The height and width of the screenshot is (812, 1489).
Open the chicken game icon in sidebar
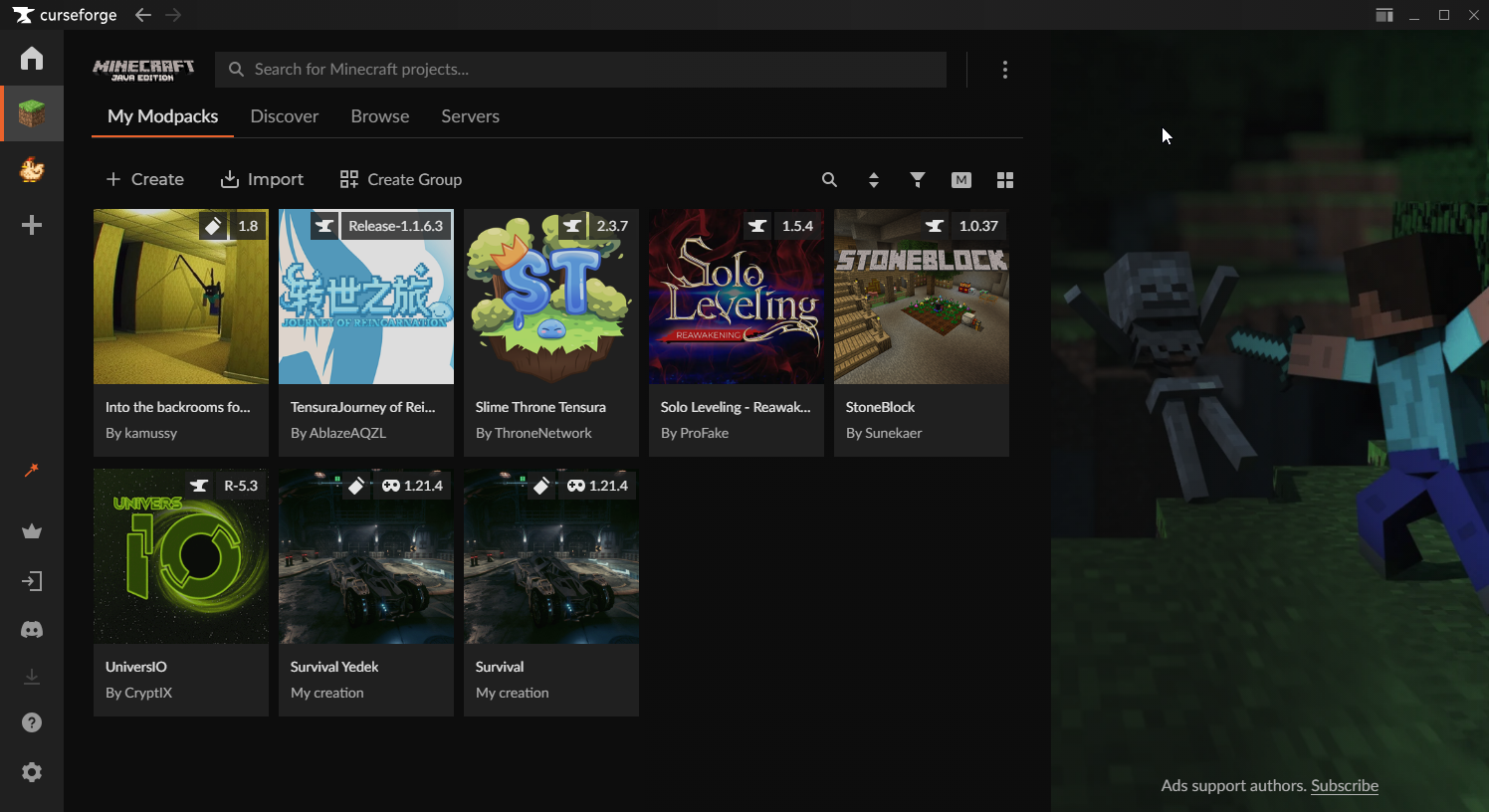(32, 169)
